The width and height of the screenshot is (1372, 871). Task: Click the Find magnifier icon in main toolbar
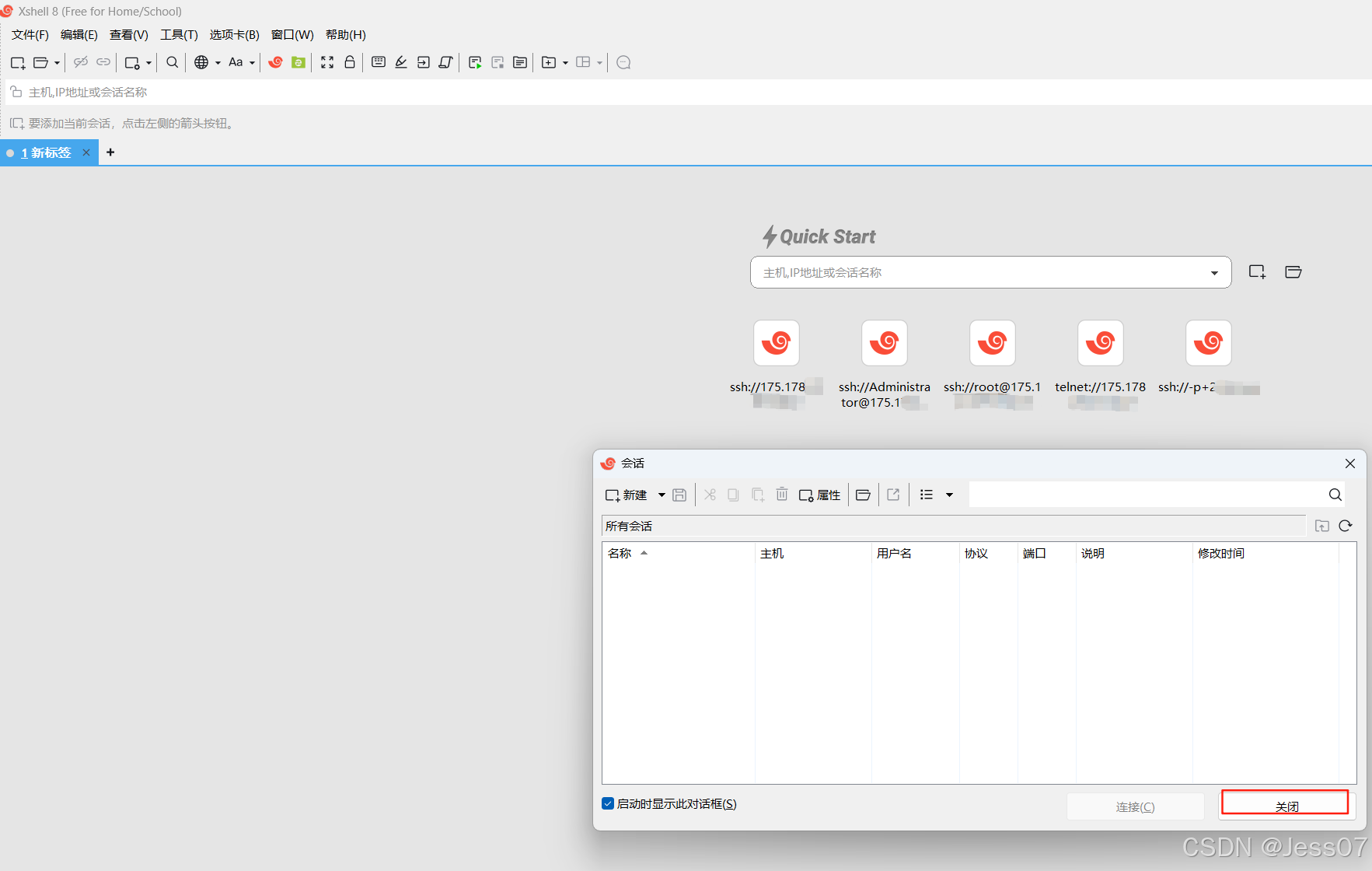click(173, 62)
